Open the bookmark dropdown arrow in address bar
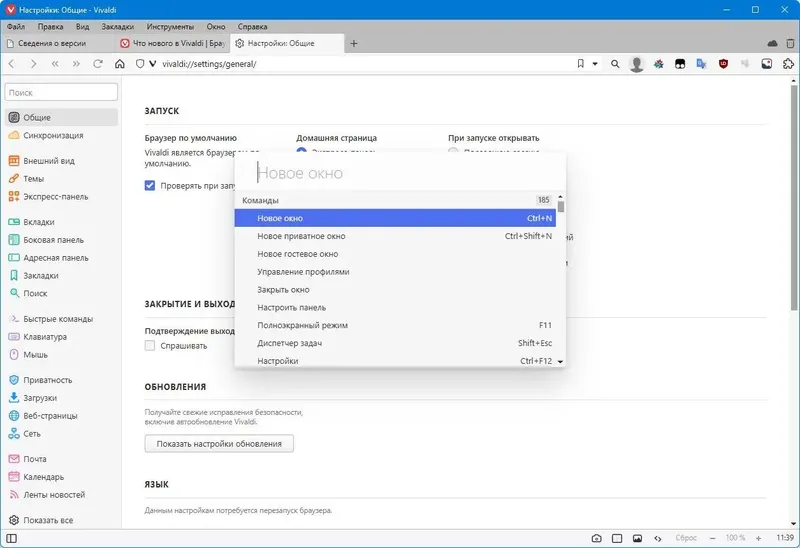The width and height of the screenshot is (800, 548). click(595, 64)
